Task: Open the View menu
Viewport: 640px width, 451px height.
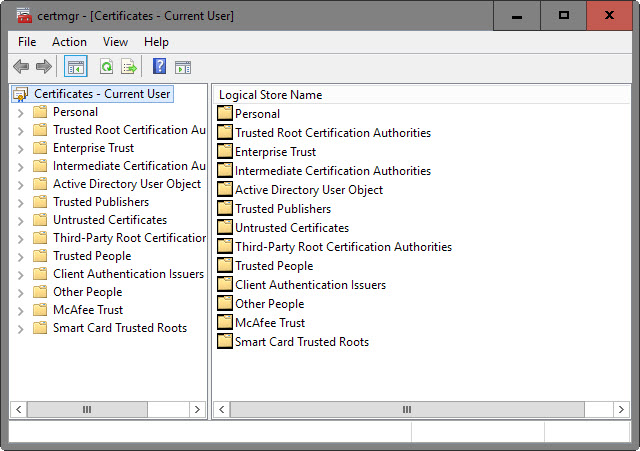Action: click(x=115, y=42)
